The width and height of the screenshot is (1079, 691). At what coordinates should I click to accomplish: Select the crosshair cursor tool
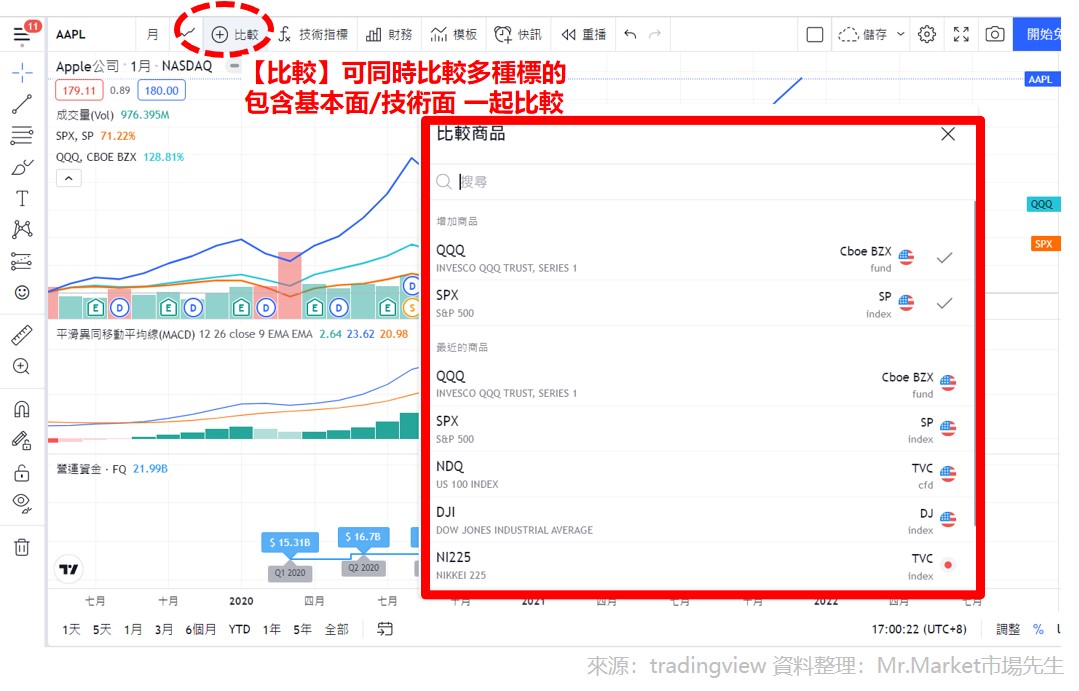(x=22, y=72)
